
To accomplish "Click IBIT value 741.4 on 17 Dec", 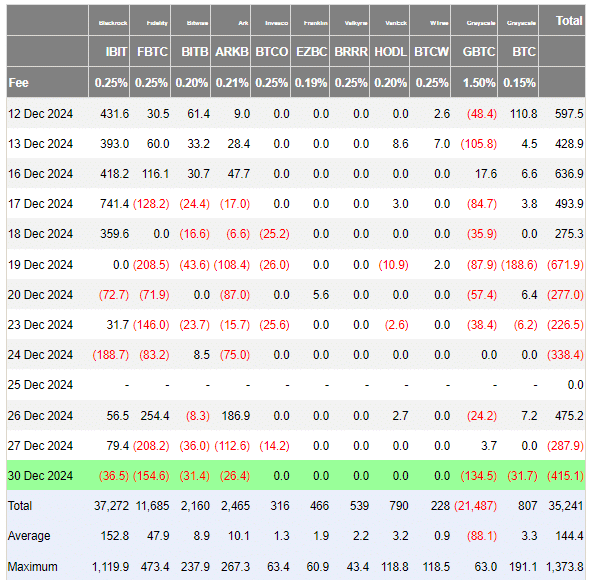I will pyautogui.click(x=115, y=204).
